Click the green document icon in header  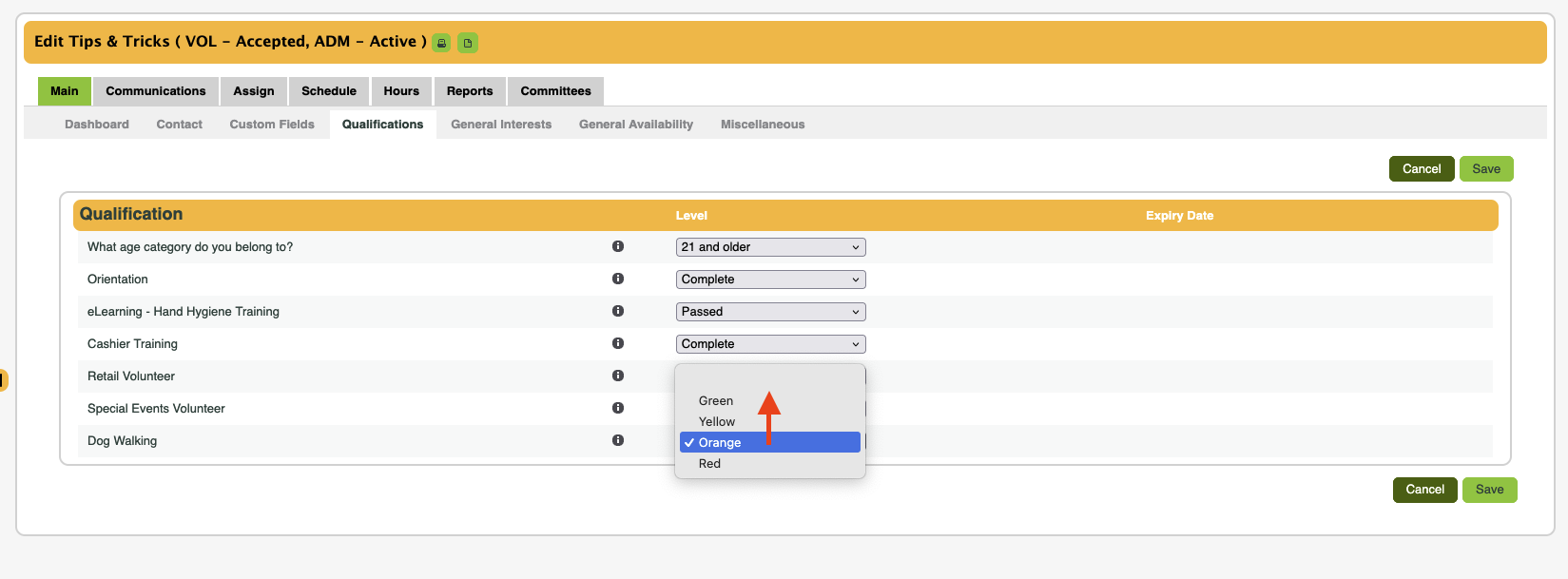point(467,43)
